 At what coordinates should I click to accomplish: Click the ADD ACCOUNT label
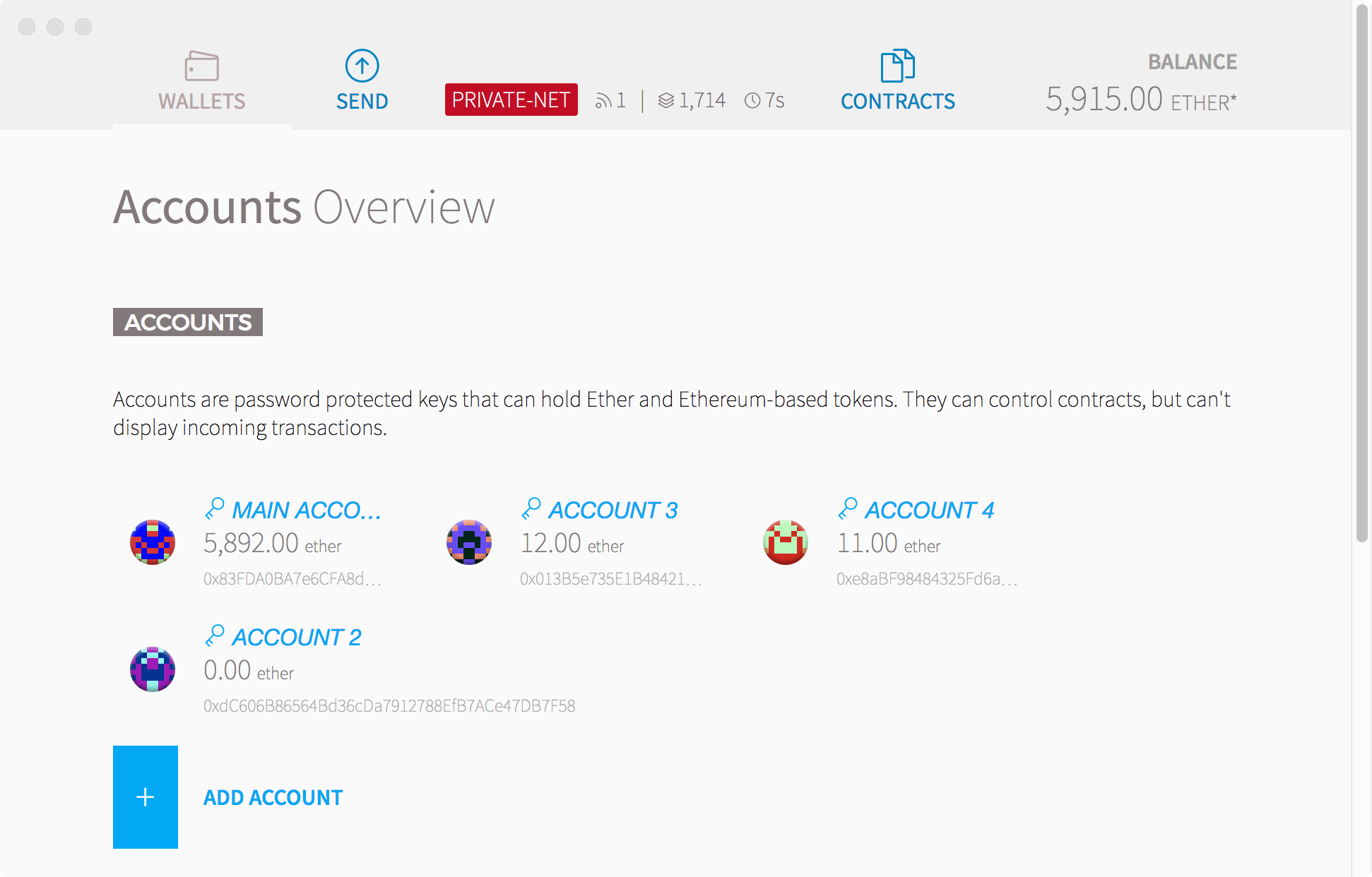273,797
